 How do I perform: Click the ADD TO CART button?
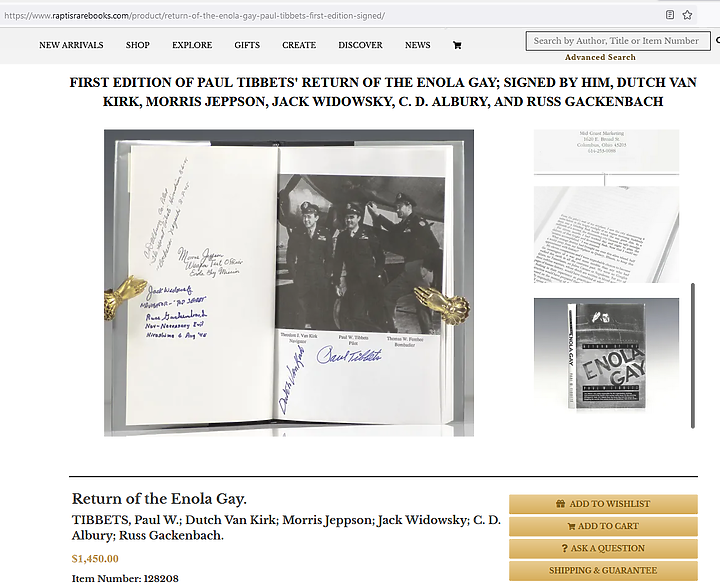[603, 526]
